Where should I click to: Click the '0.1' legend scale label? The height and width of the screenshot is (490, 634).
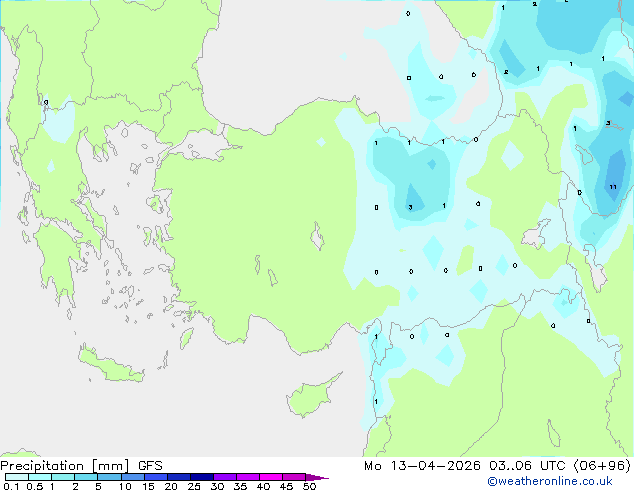pos(11,486)
